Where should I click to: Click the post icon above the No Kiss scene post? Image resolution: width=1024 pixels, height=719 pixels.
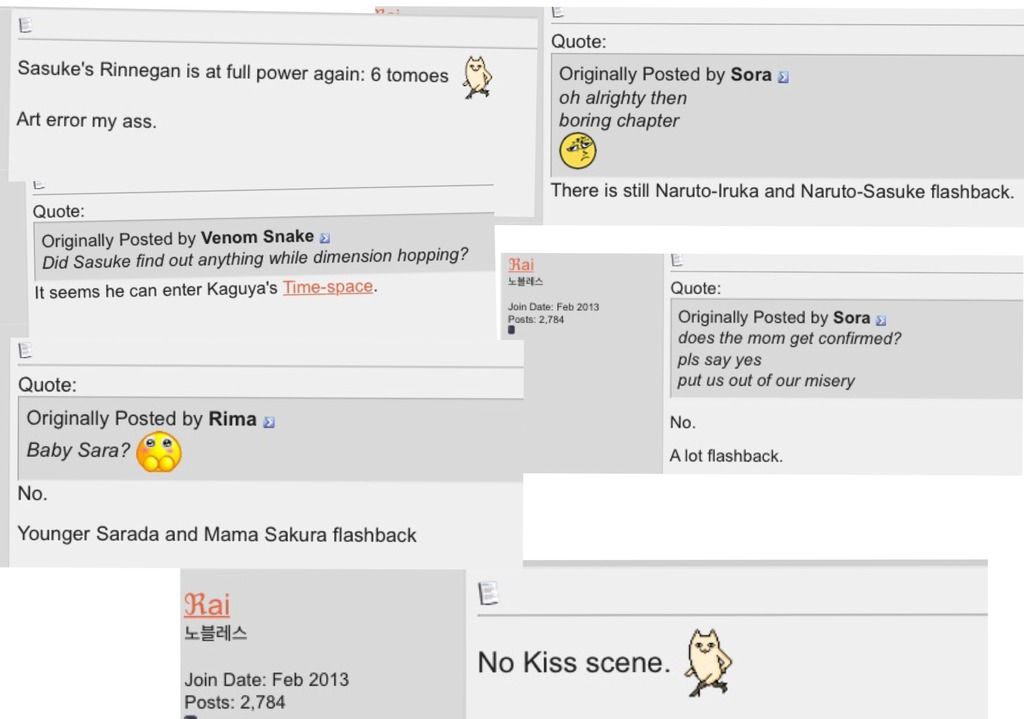click(x=487, y=594)
